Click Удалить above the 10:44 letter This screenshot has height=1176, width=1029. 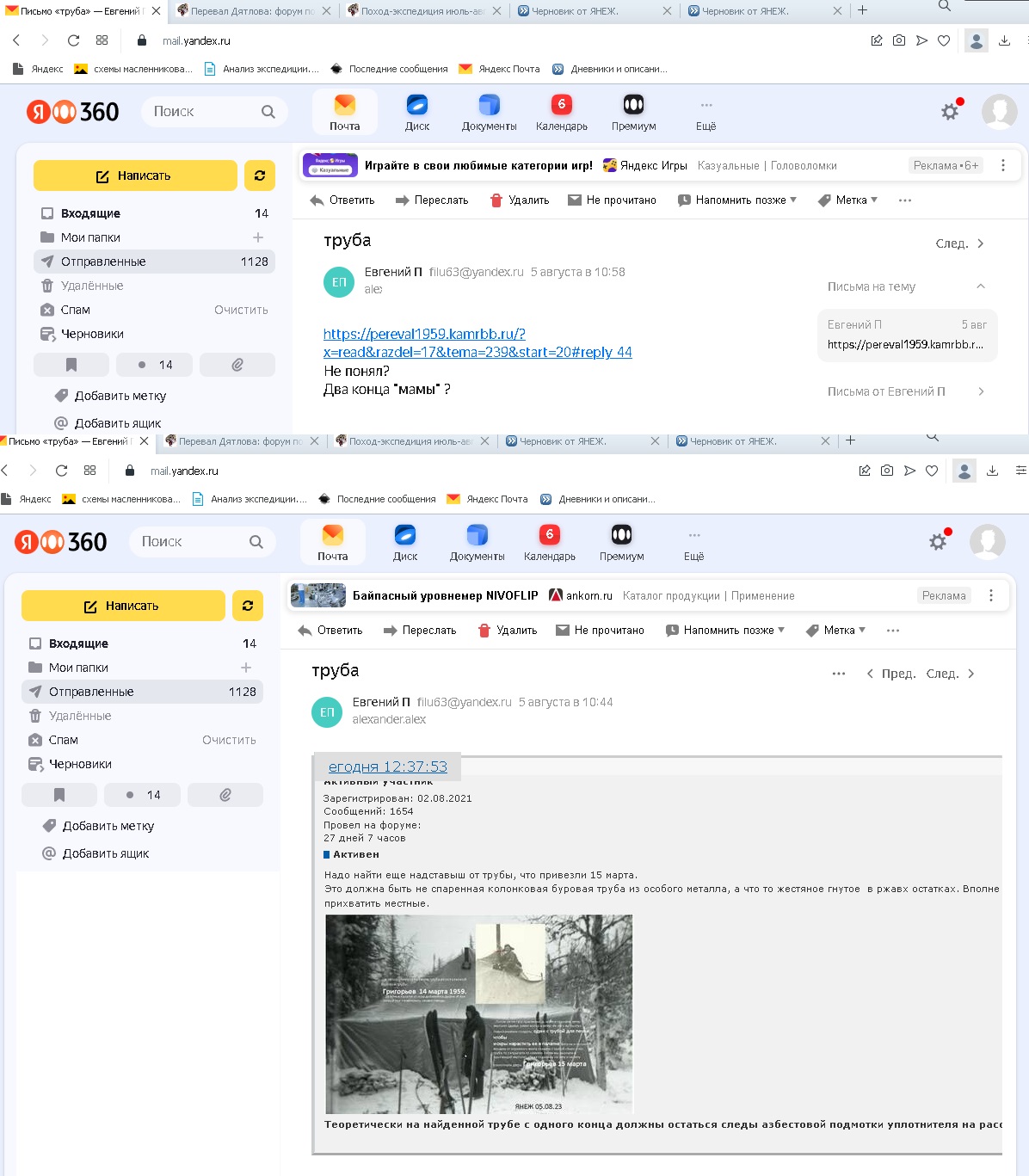pos(508,631)
